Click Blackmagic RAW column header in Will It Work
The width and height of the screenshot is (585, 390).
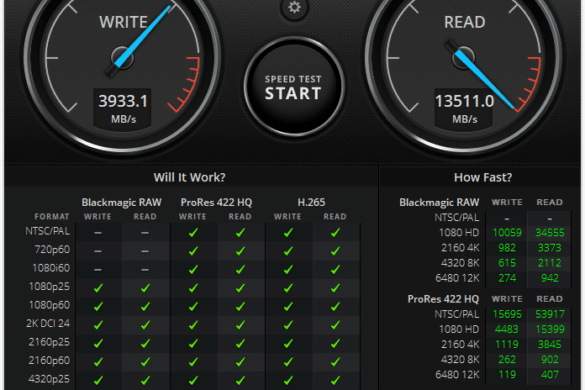[x=122, y=202]
